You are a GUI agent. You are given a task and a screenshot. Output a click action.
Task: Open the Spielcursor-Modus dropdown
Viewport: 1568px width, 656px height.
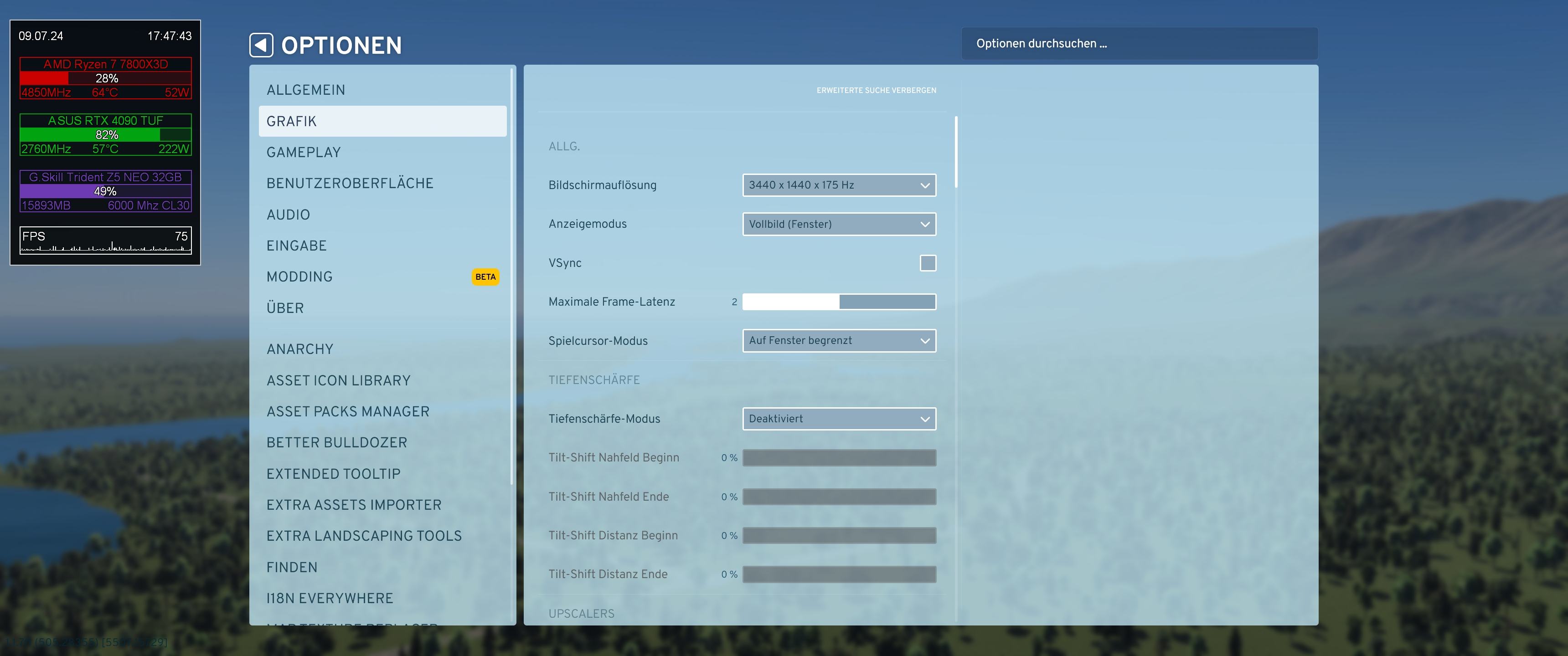tap(838, 341)
